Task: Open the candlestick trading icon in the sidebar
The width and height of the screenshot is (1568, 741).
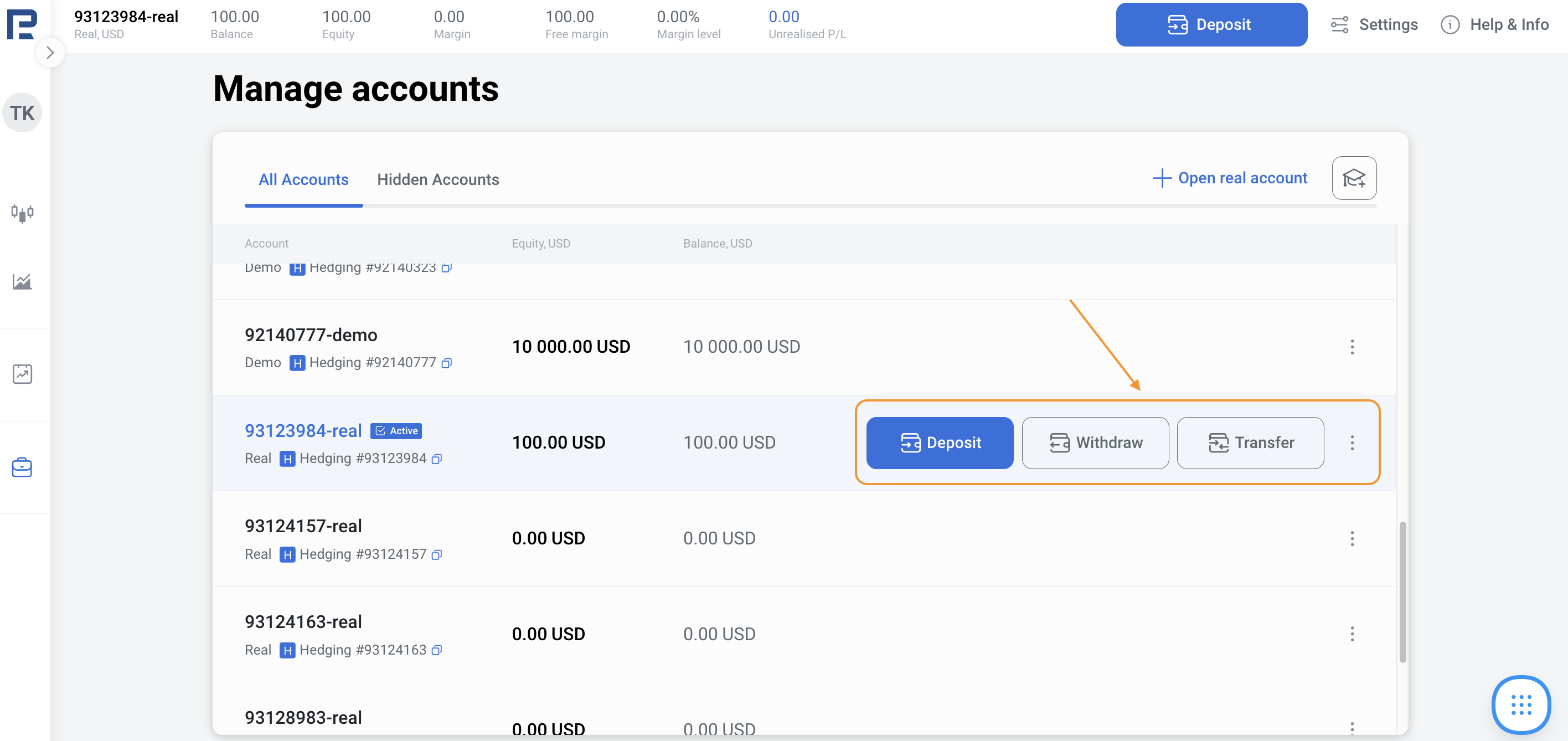Action: pyautogui.click(x=23, y=213)
